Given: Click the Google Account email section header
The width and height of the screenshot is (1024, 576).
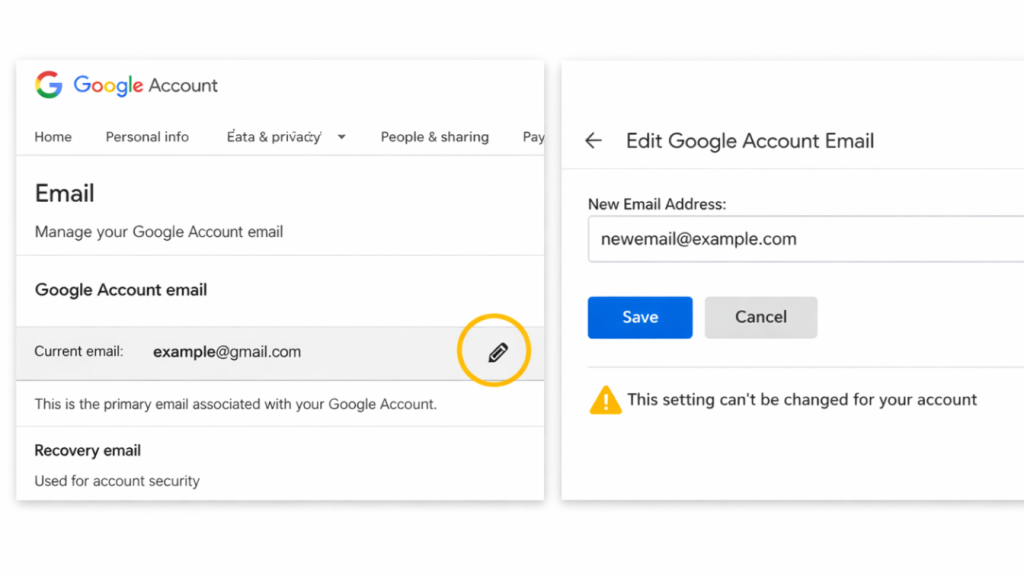Looking at the screenshot, I should (x=120, y=290).
